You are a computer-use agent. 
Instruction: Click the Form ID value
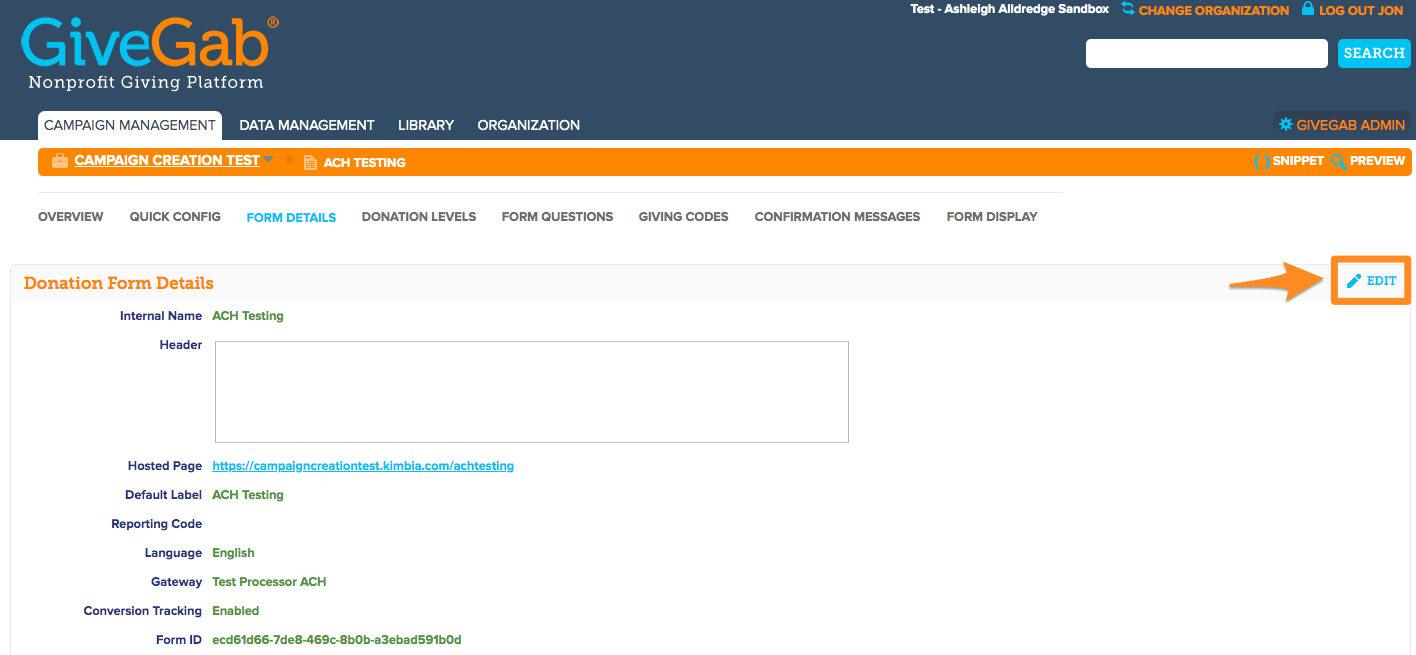(337, 640)
